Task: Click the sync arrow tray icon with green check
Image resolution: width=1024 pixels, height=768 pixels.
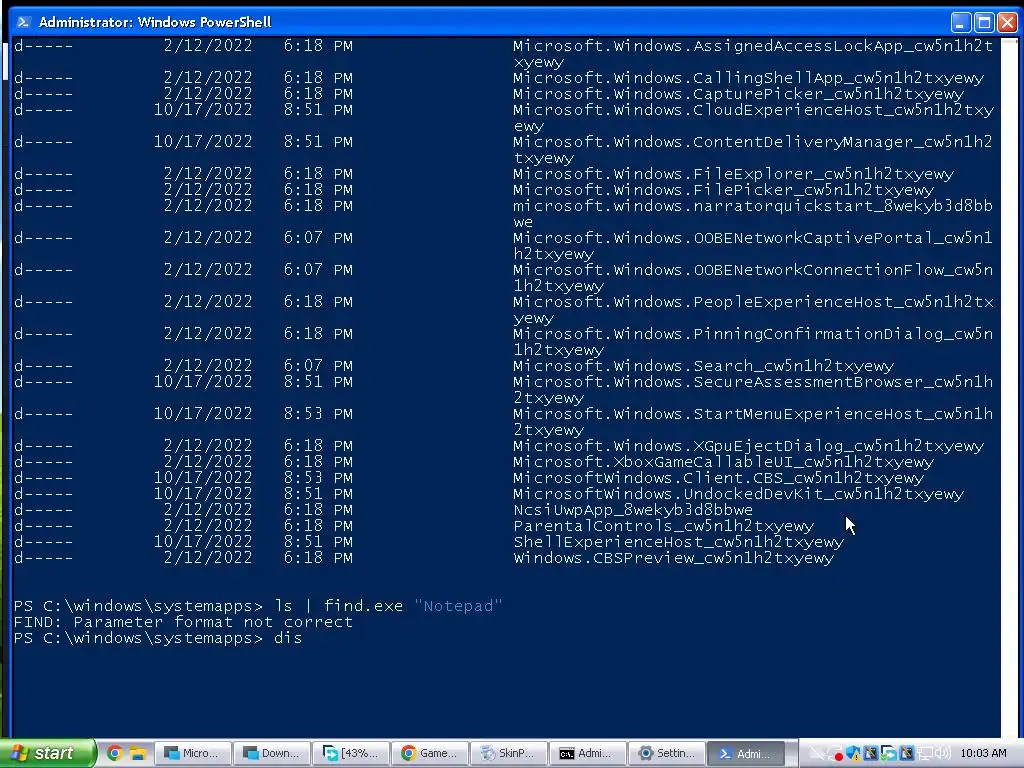Action: pos(888,754)
